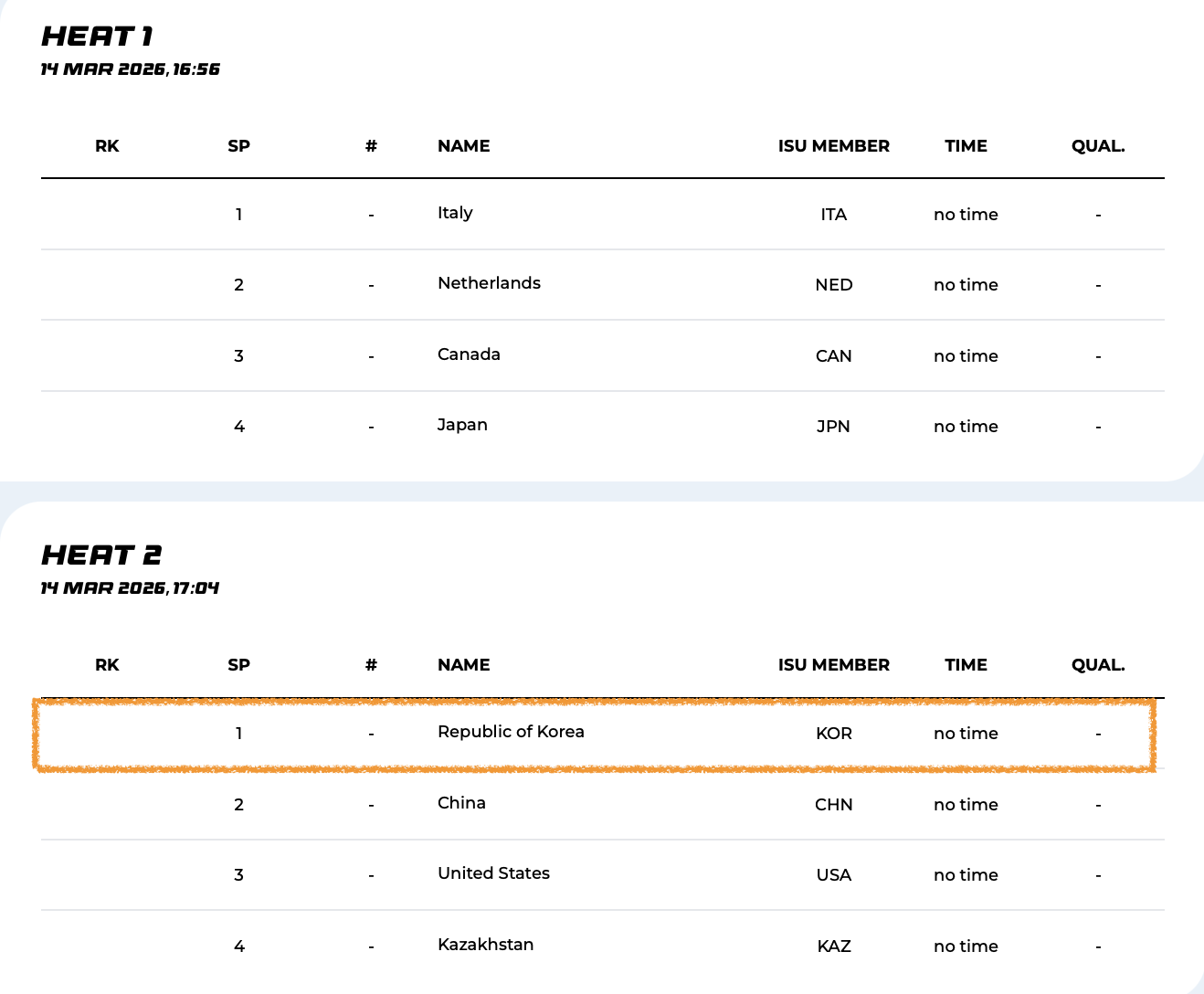Click the Heat 2 date 14 MAR 2026, 17:04
This screenshot has height=994, width=1204.
point(130,588)
